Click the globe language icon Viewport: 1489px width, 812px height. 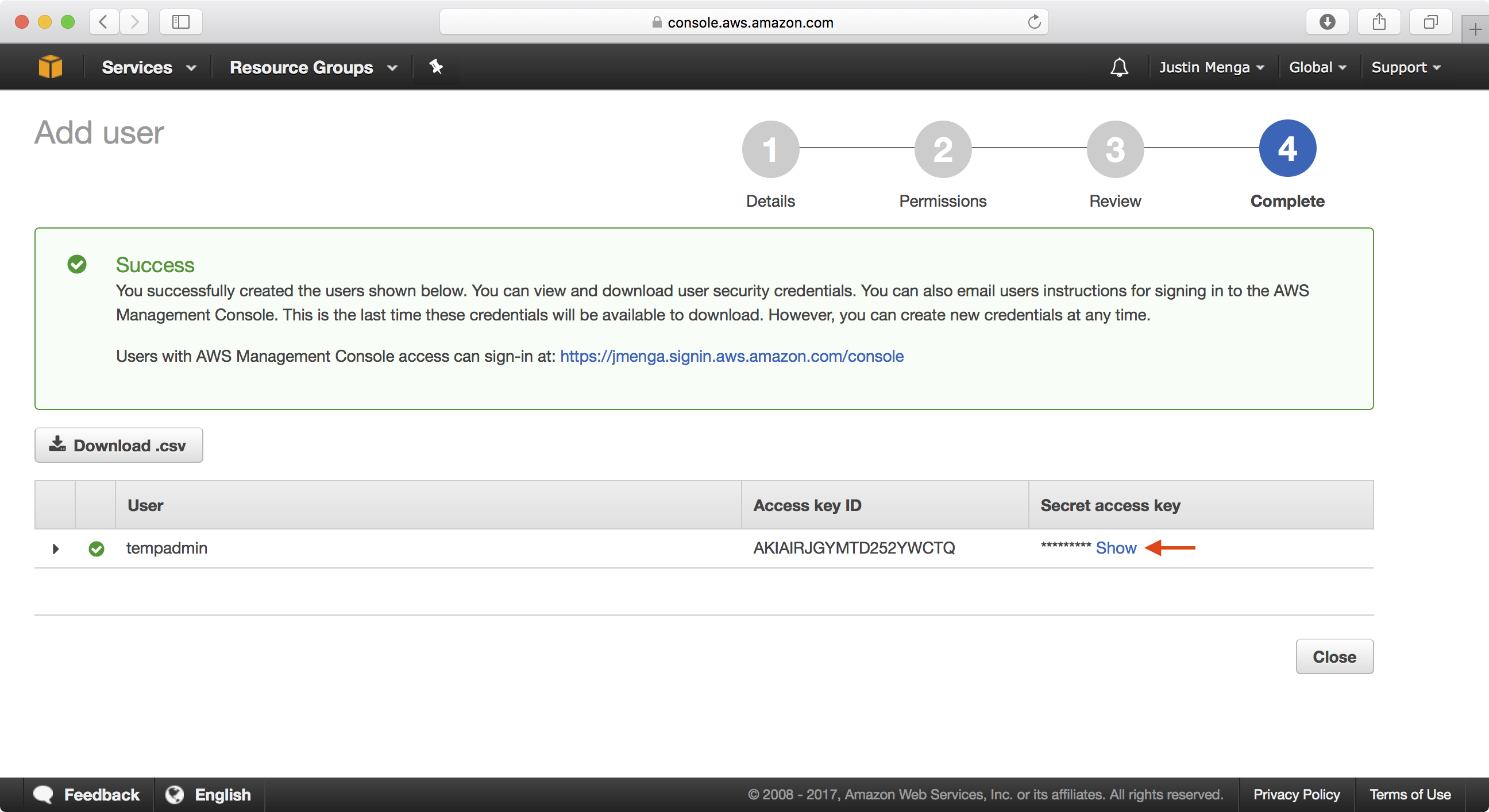tap(175, 795)
